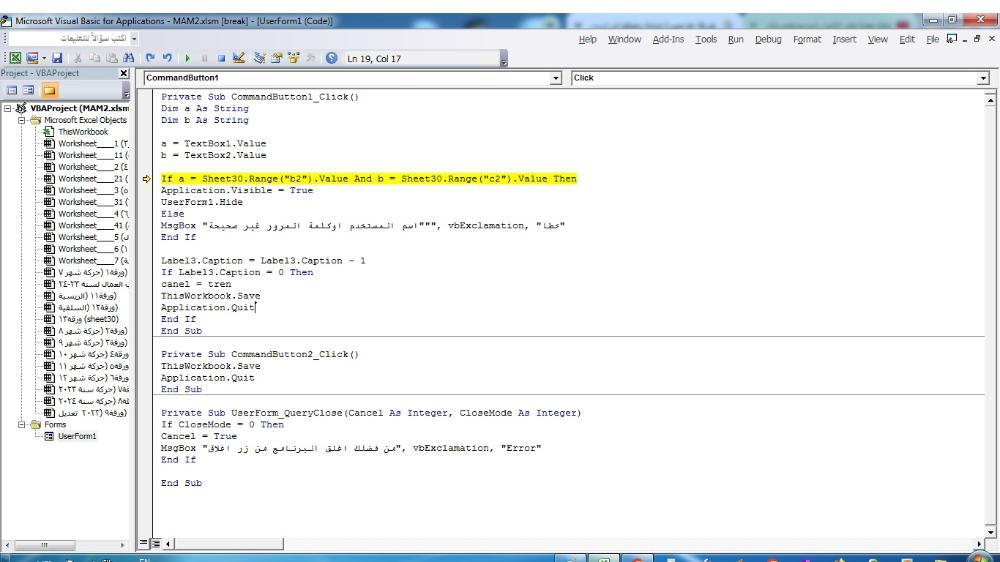Switch to Procedure View at bottom left
Image resolution: width=1000 pixels, height=562 pixels.
coord(144,543)
